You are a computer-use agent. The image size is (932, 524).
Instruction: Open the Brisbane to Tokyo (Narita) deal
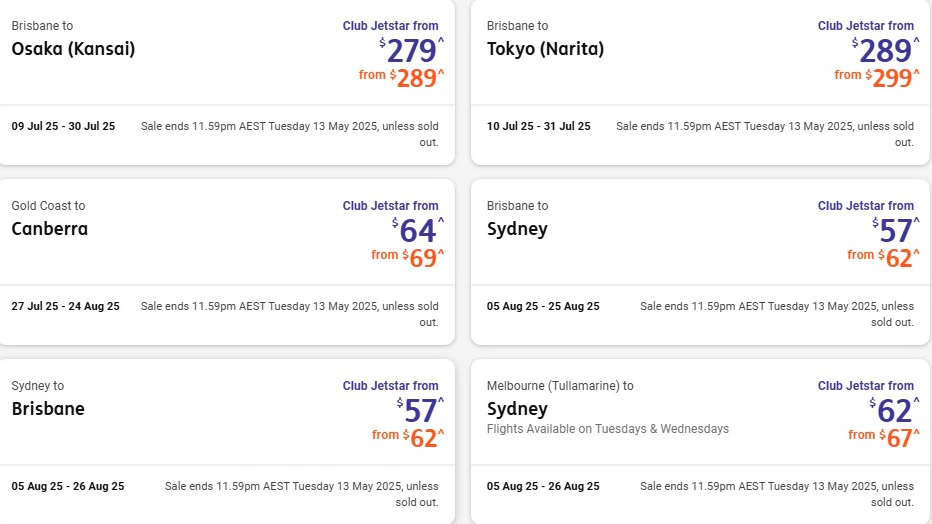(x=700, y=82)
